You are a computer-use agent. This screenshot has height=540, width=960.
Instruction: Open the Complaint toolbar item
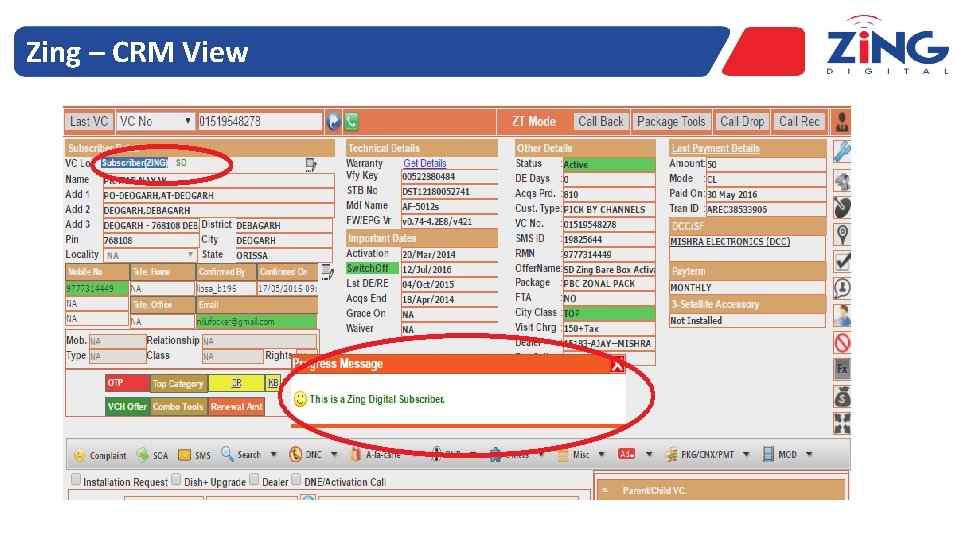coord(100,456)
